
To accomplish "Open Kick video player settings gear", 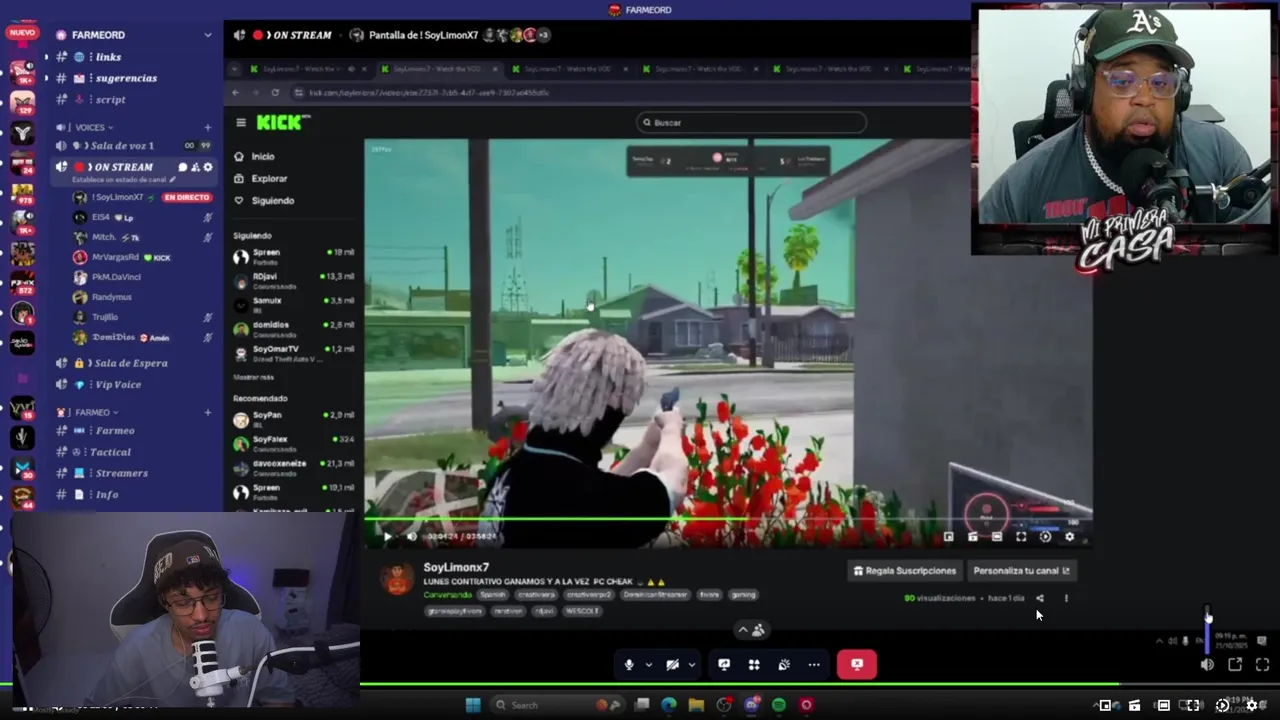I will [x=1069, y=537].
